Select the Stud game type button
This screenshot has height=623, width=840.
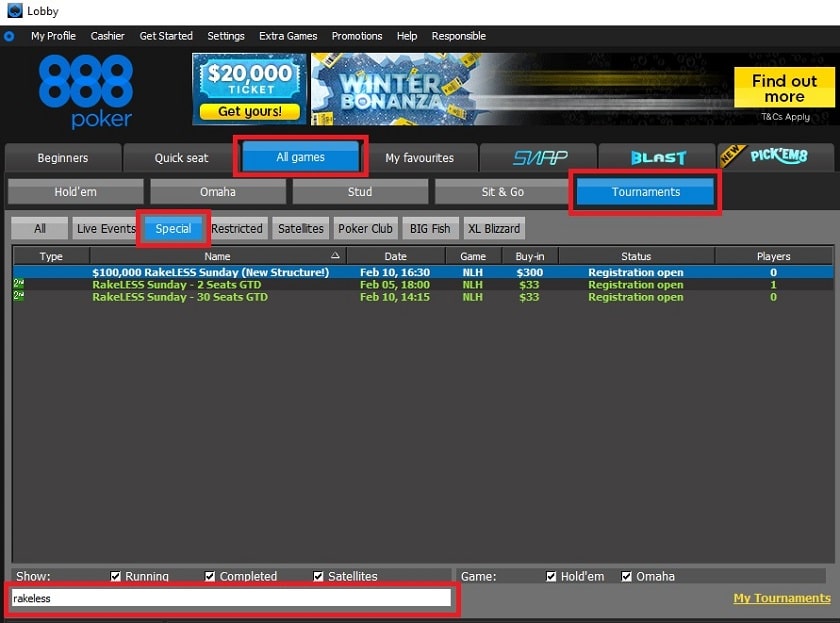pos(360,192)
